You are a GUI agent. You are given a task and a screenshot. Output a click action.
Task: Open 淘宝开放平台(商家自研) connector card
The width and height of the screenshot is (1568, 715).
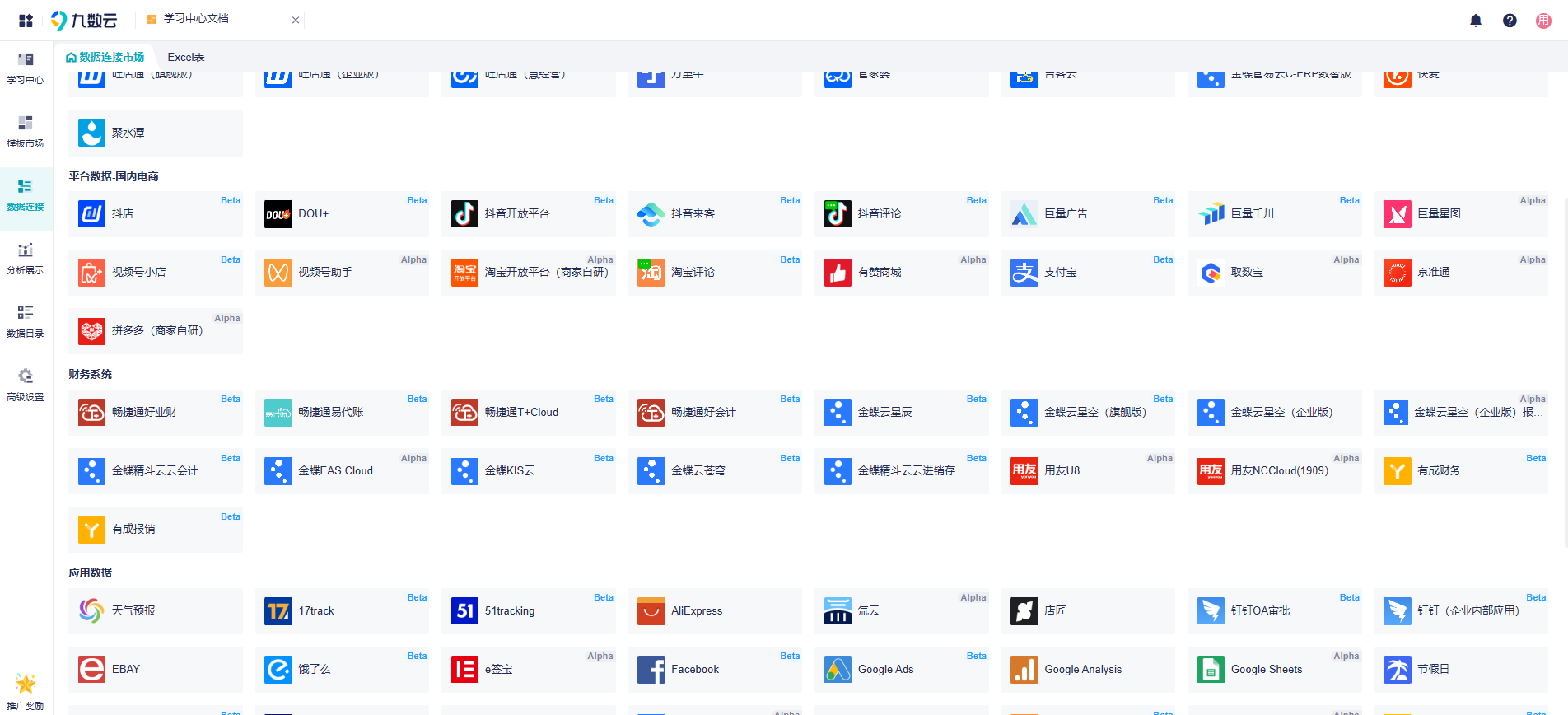(x=529, y=272)
